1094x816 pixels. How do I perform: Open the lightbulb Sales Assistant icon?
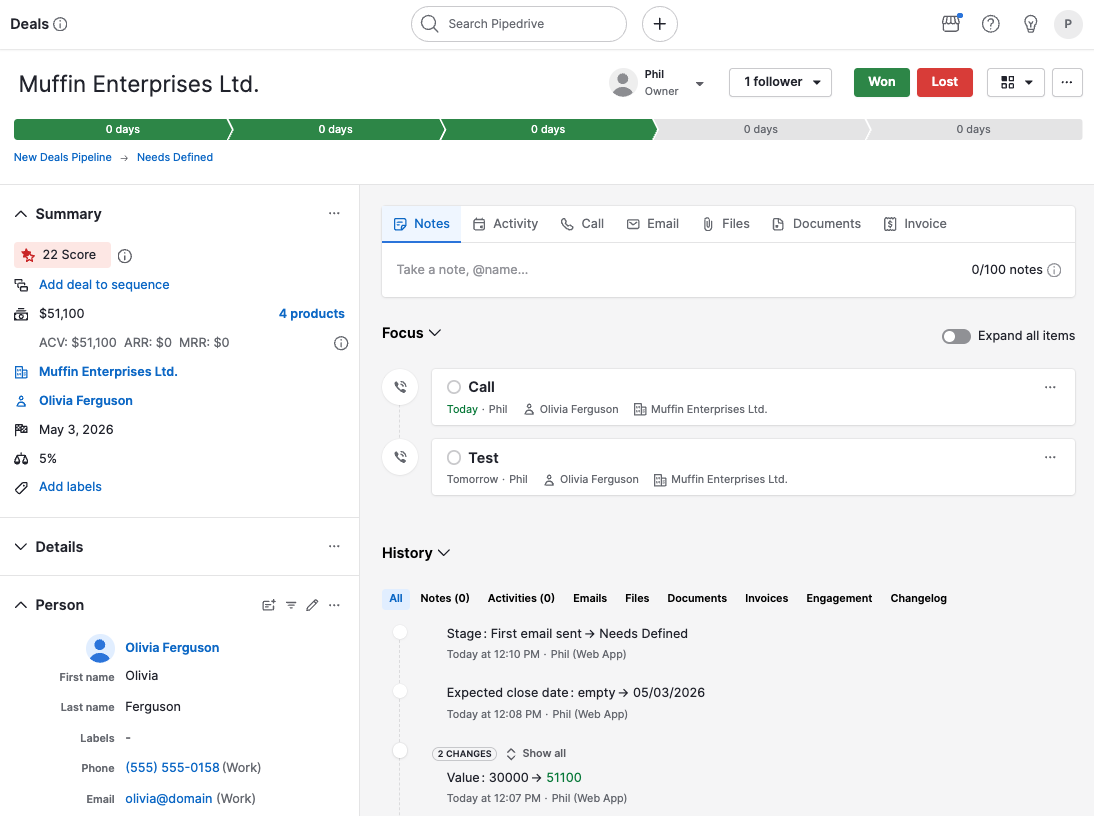click(1030, 24)
